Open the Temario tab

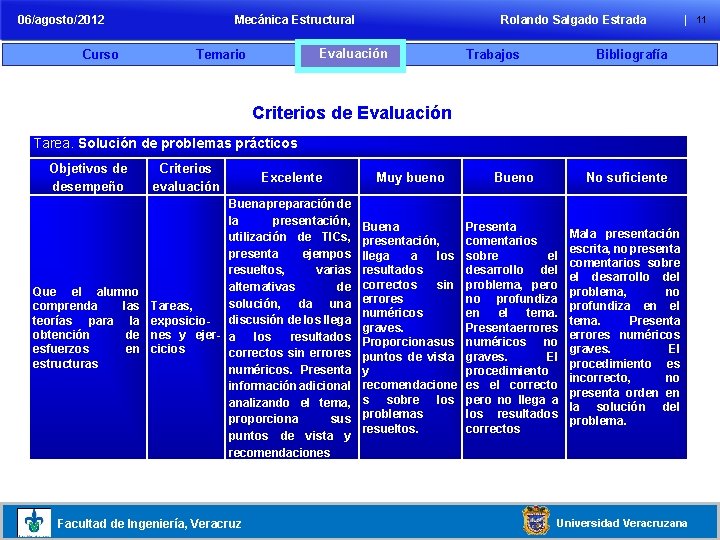pyautogui.click(x=220, y=54)
